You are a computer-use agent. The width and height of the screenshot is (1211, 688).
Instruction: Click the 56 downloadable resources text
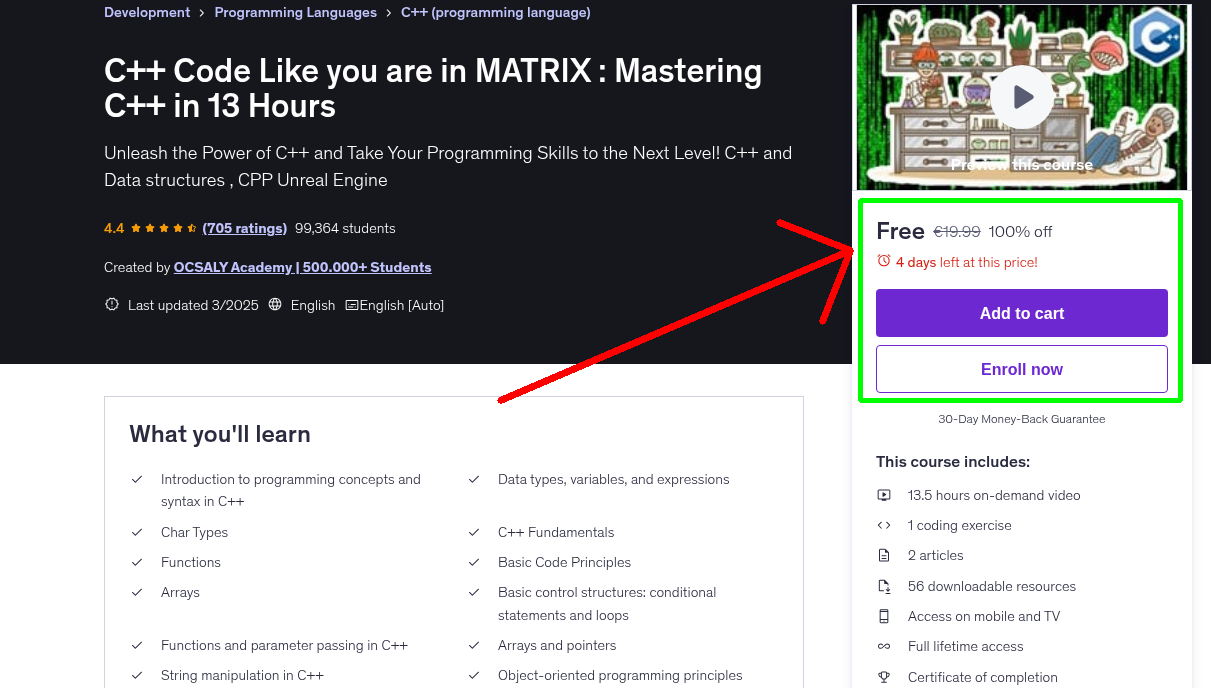[992, 586]
